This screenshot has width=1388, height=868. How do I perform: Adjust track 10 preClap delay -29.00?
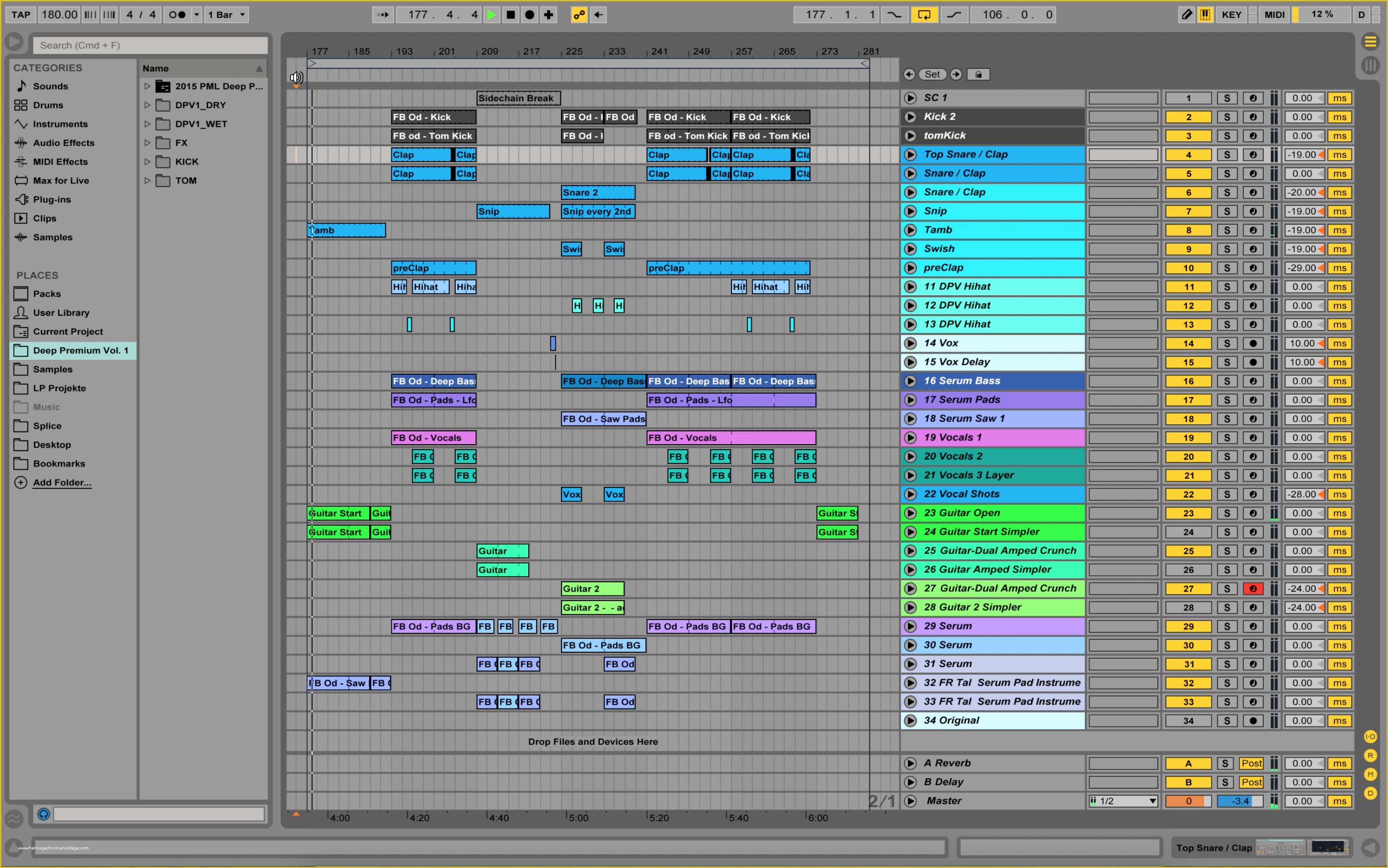point(1304,268)
